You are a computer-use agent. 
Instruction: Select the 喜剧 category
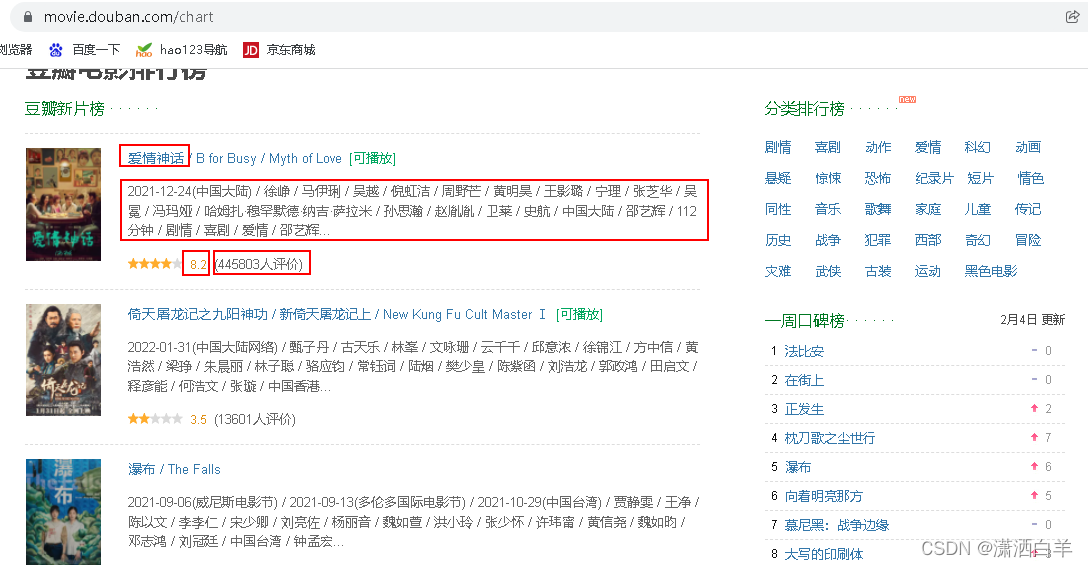pyautogui.click(x=828, y=147)
